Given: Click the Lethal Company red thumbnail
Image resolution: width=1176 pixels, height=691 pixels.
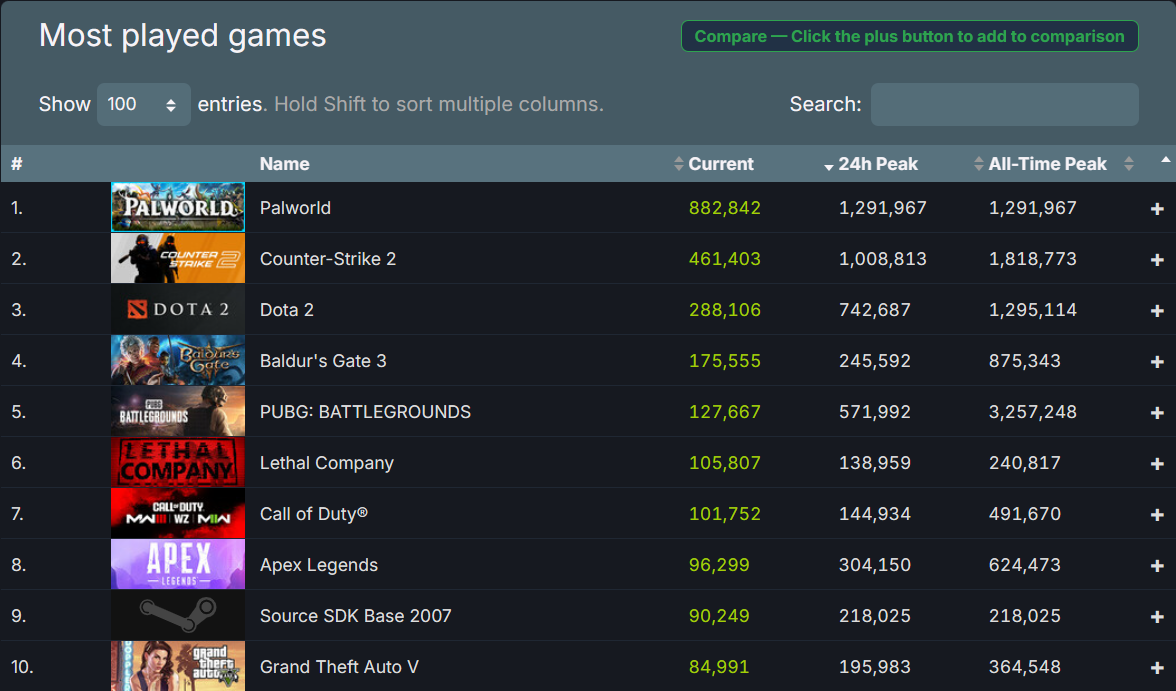Looking at the screenshot, I should pos(178,462).
